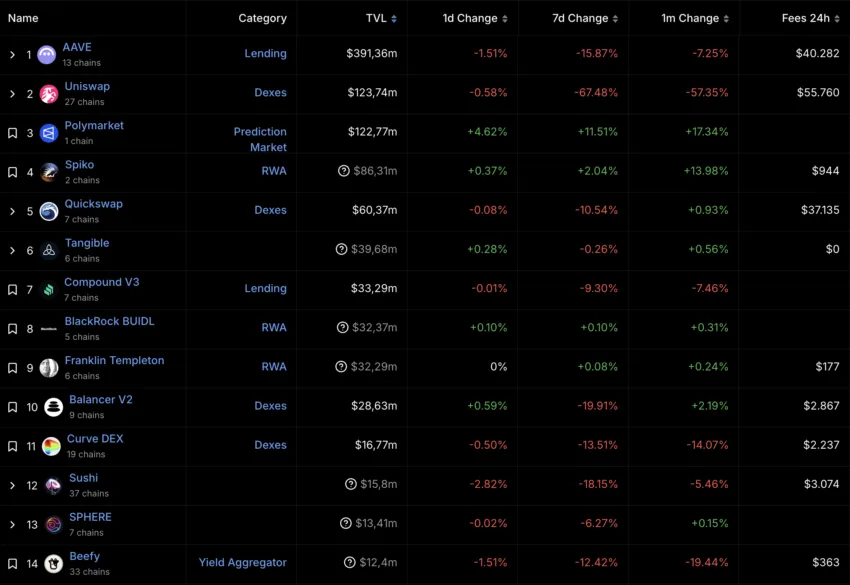This screenshot has width=850, height=585.
Task: Open the Prediction Market category link
Action: click(260, 139)
